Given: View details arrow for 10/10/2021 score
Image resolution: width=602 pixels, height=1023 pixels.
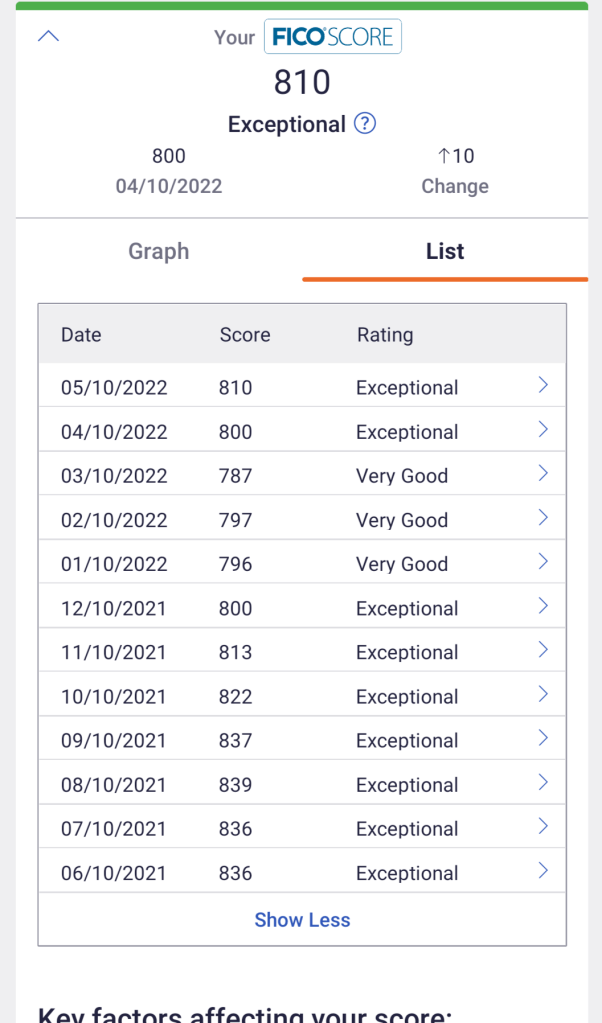Looking at the screenshot, I should (543, 694).
